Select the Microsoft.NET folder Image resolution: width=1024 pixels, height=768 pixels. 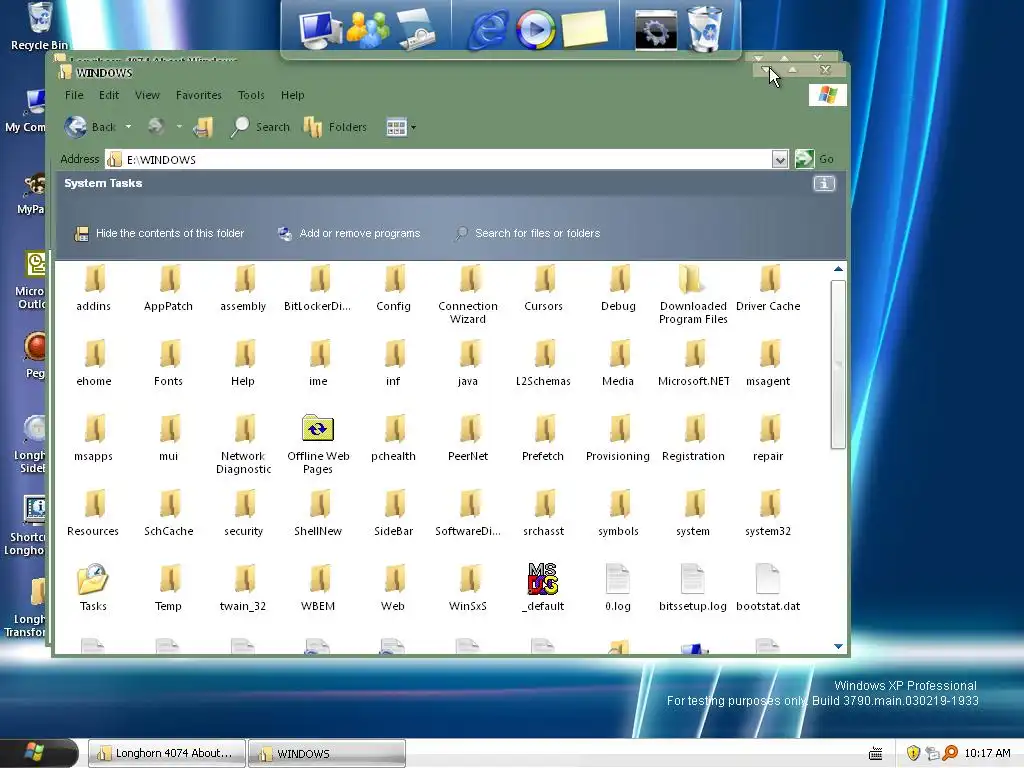pos(694,363)
